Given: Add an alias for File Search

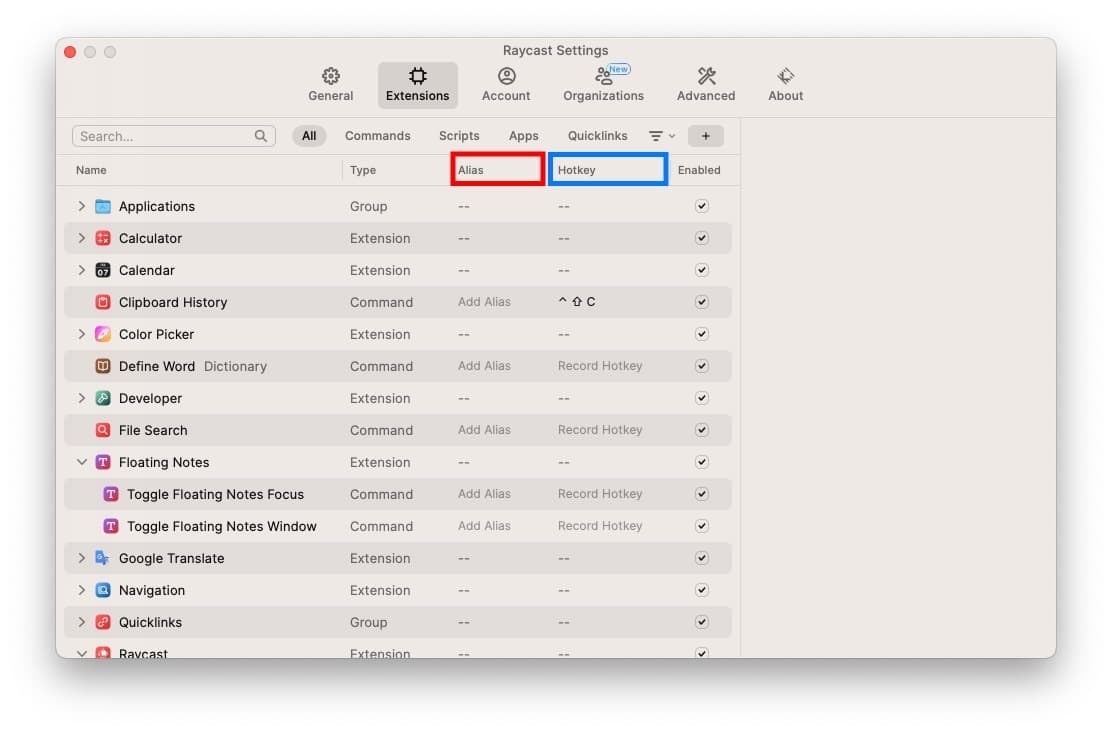Looking at the screenshot, I should click(484, 430).
